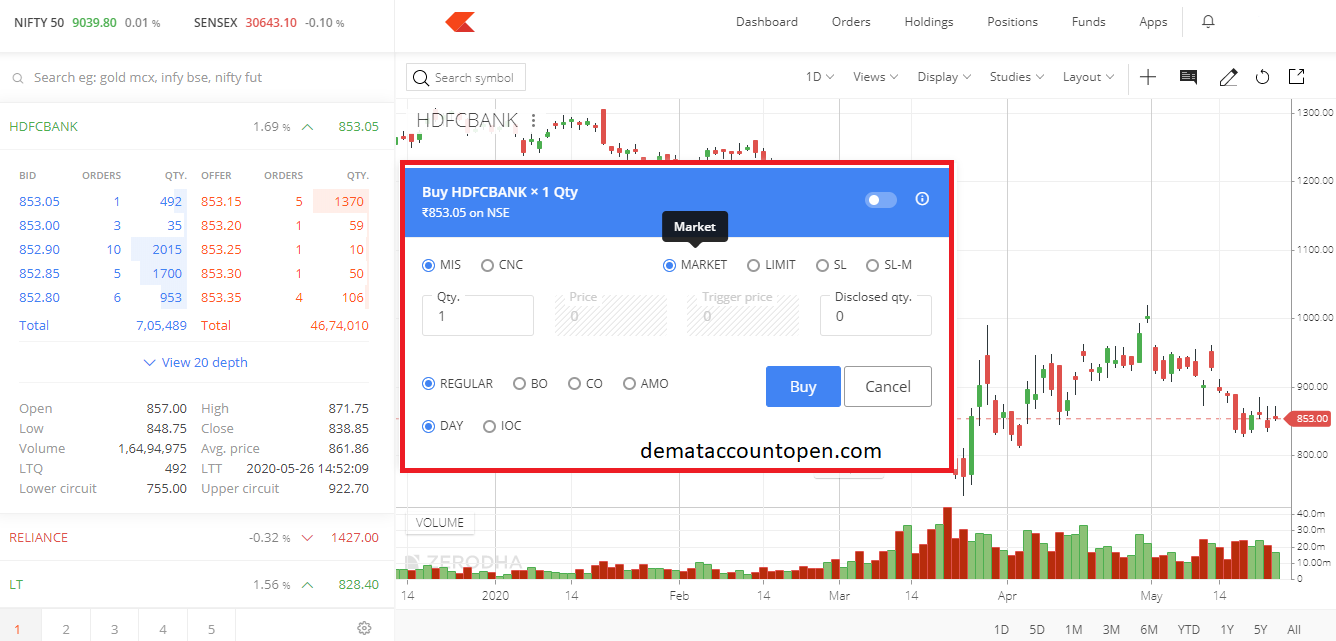Show All chart range

[x=1294, y=629]
